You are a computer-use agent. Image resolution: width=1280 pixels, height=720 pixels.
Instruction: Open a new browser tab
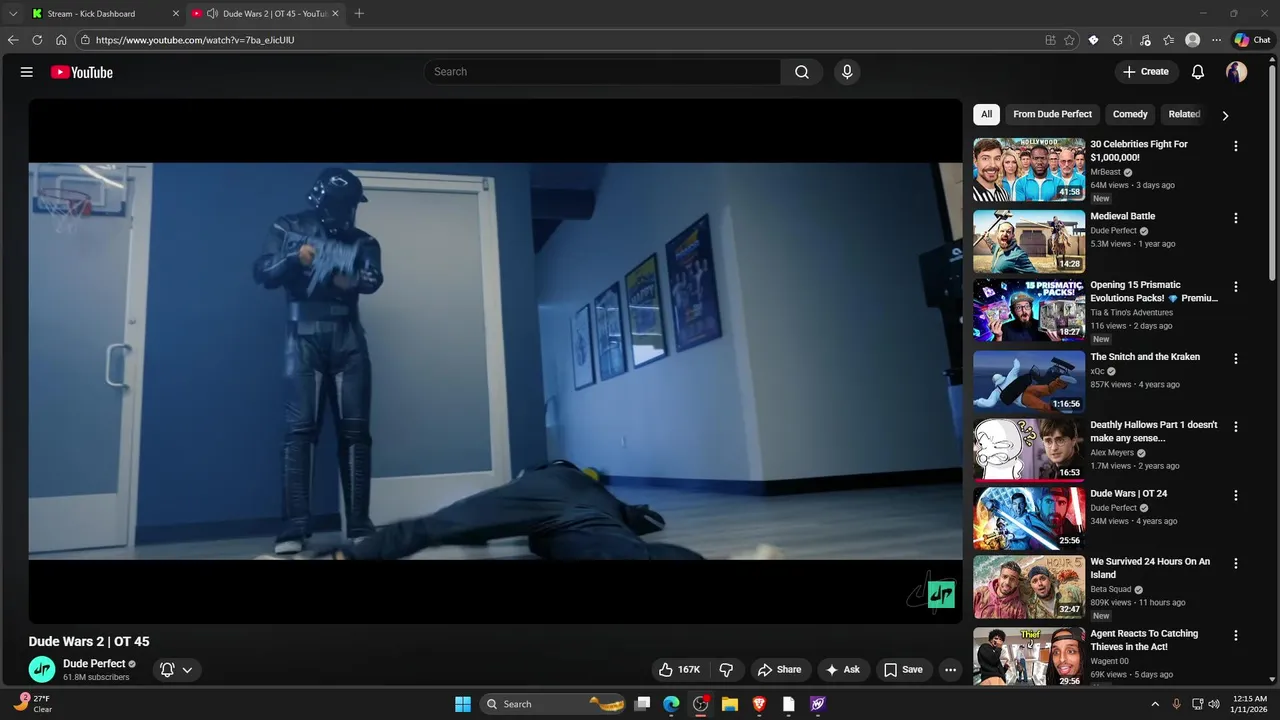point(359,14)
